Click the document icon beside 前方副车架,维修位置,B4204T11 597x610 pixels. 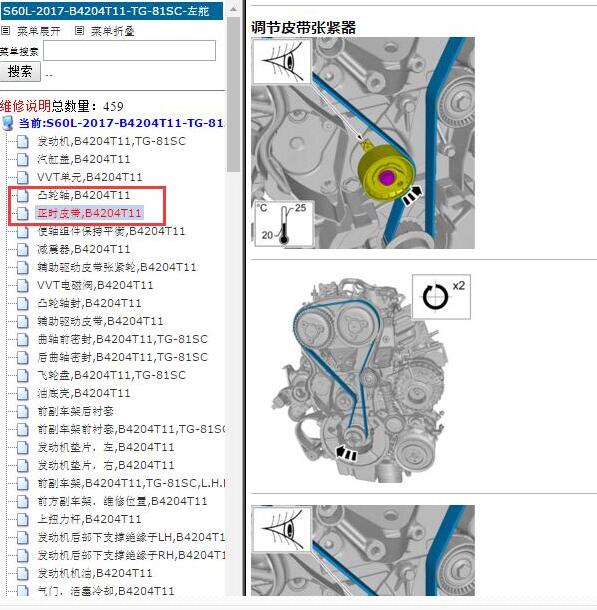(x=23, y=501)
